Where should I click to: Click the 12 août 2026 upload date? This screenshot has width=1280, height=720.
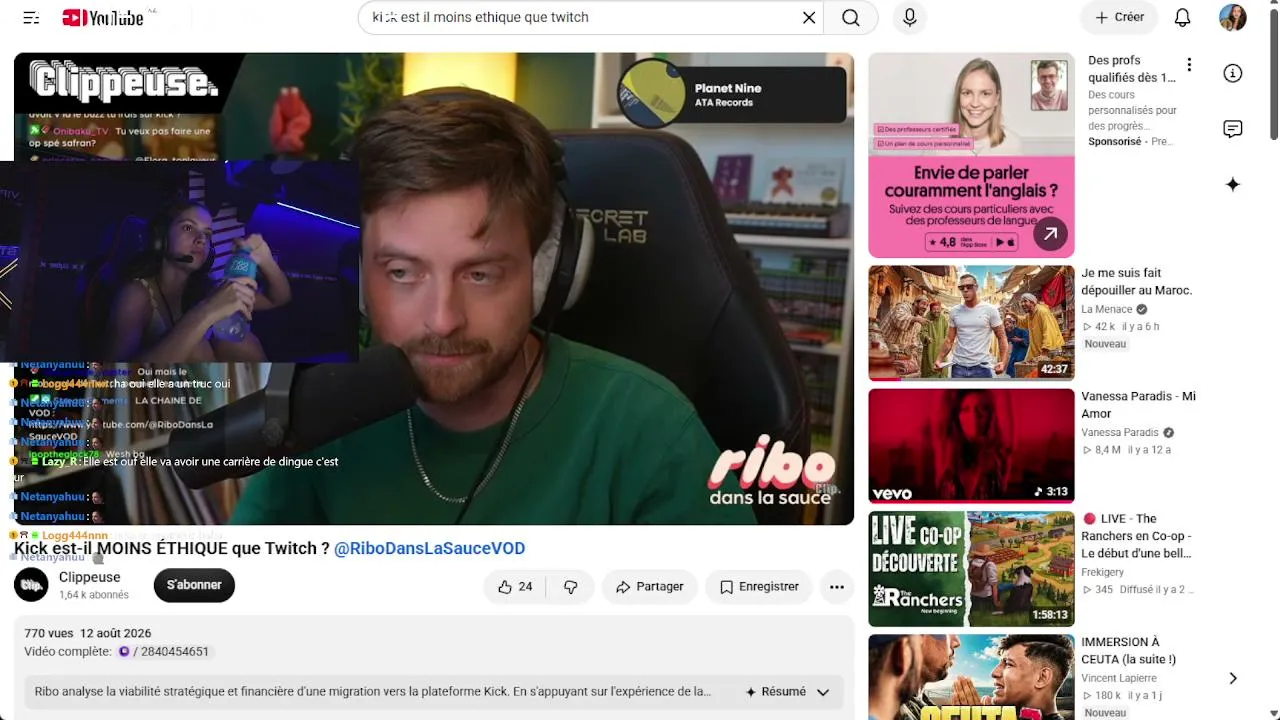point(116,633)
